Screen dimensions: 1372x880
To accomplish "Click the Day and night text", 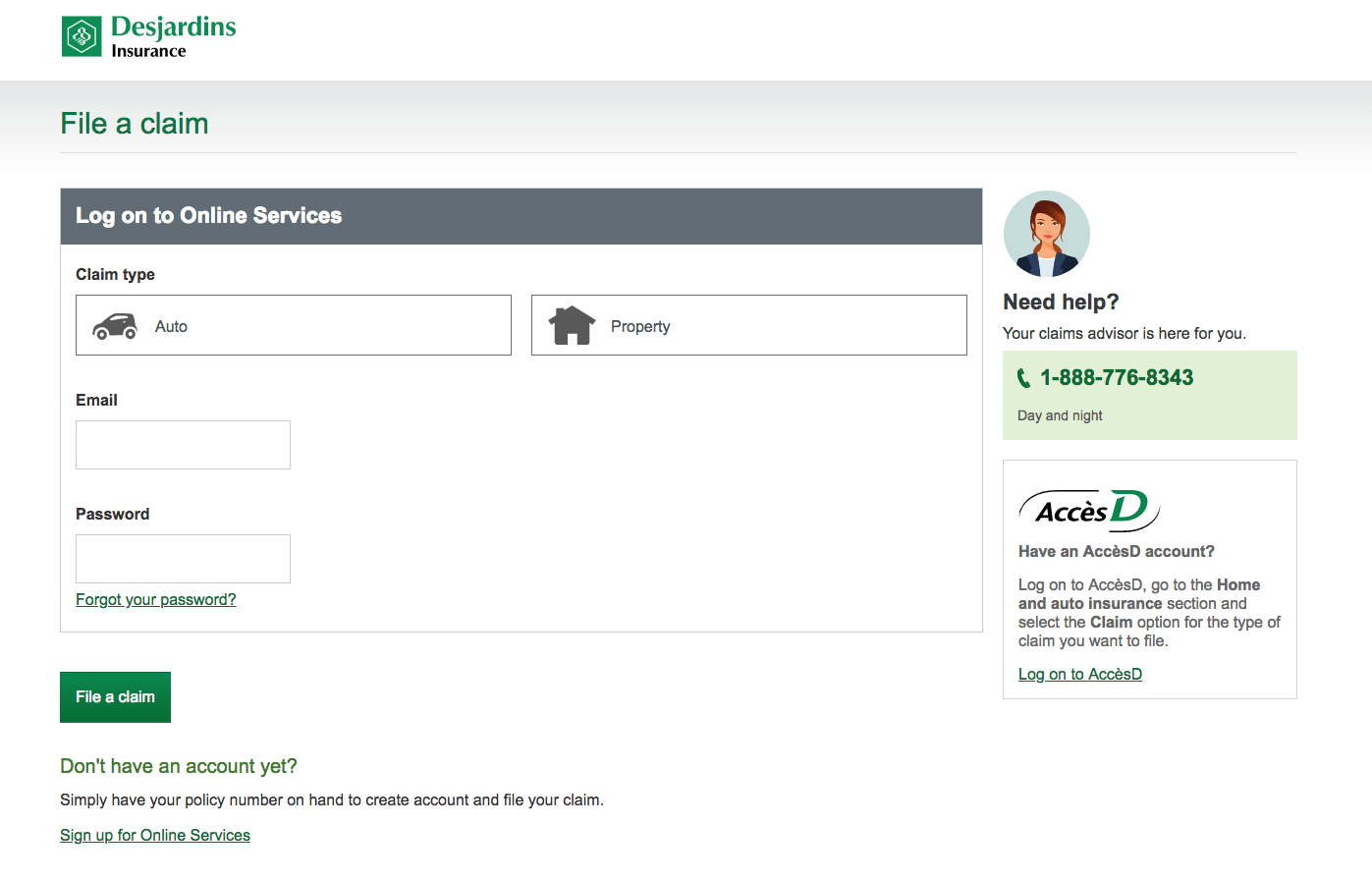I will (1060, 416).
